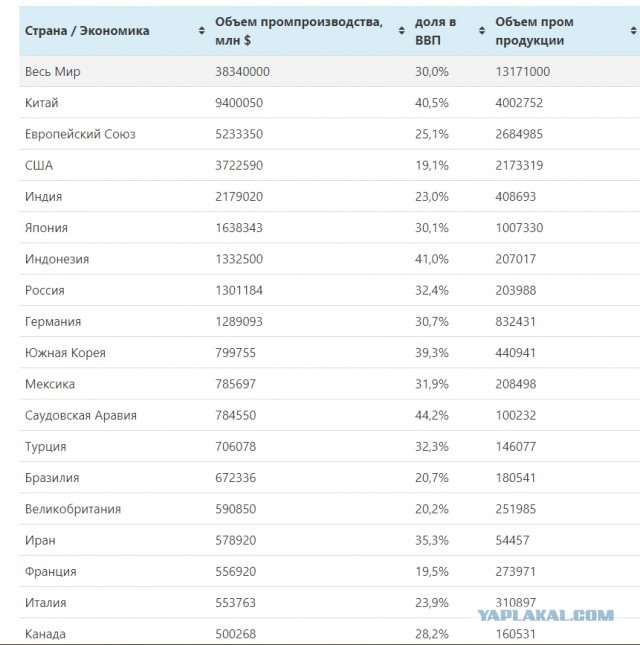Select the Индонезия cell
The height and width of the screenshot is (645, 640).
click(x=57, y=259)
